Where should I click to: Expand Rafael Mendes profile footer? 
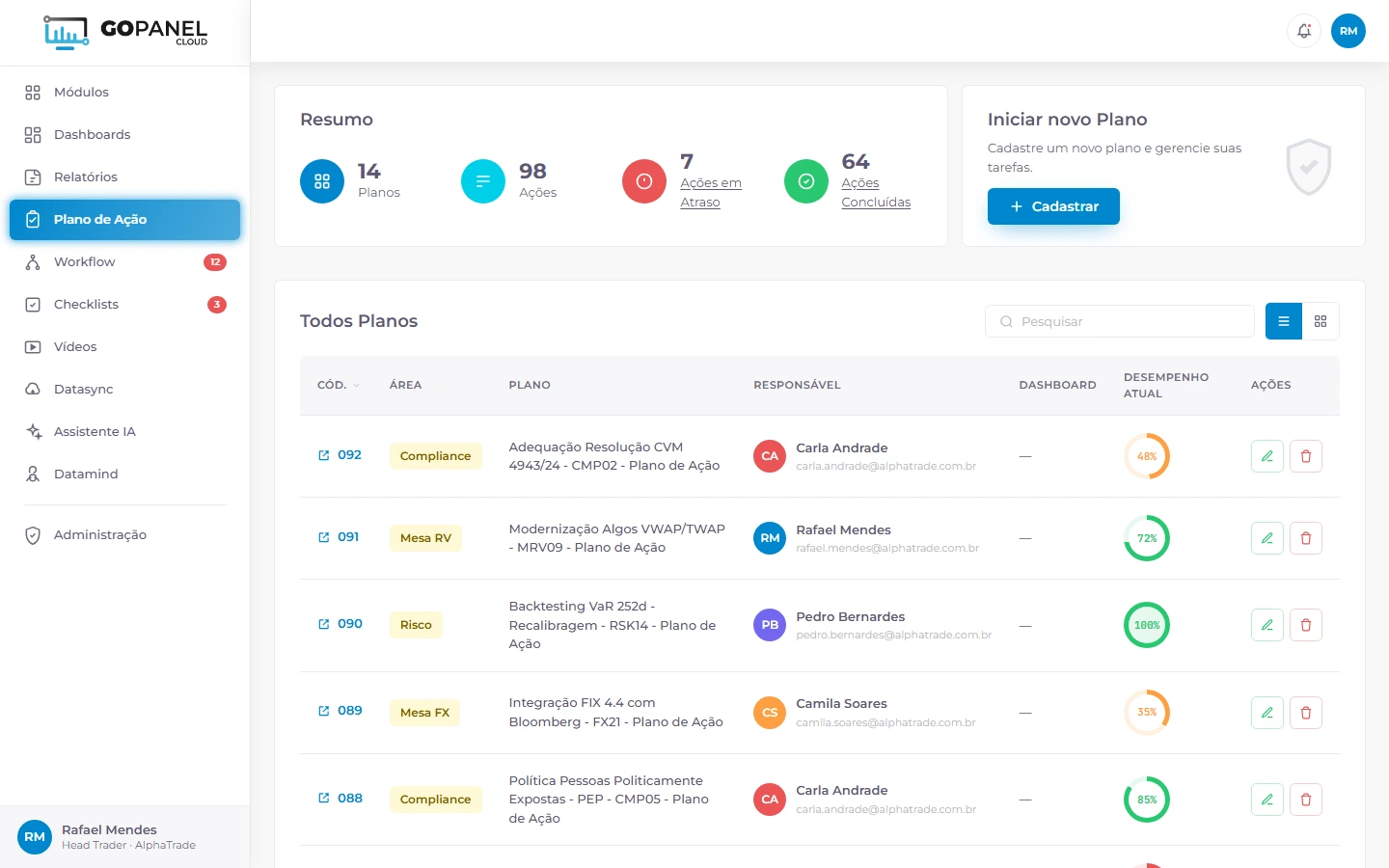125,837
